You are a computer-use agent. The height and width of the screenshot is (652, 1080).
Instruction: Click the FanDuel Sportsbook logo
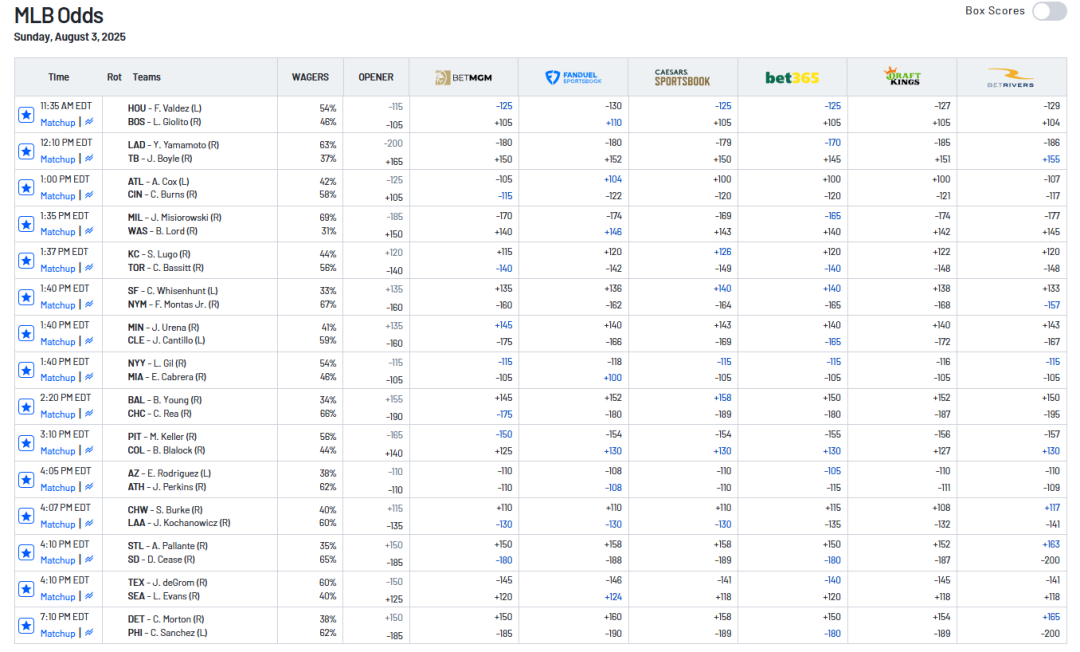573,78
